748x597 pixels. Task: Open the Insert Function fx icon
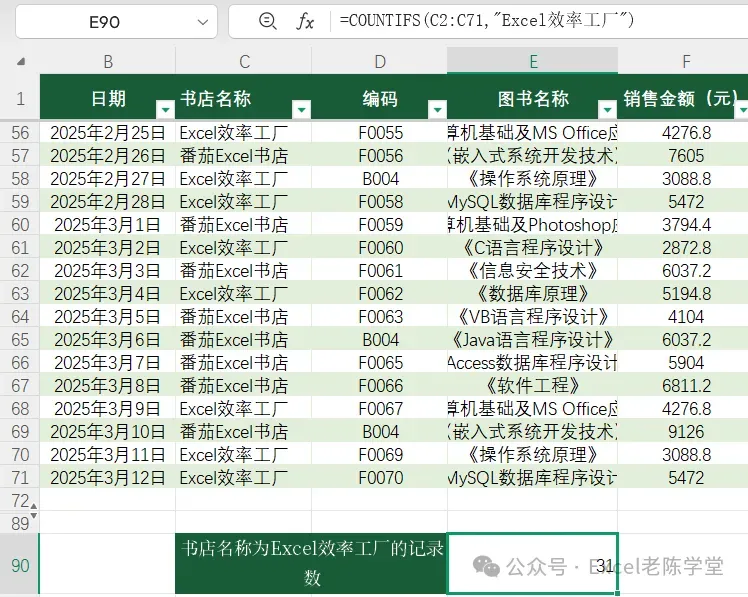click(x=305, y=21)
